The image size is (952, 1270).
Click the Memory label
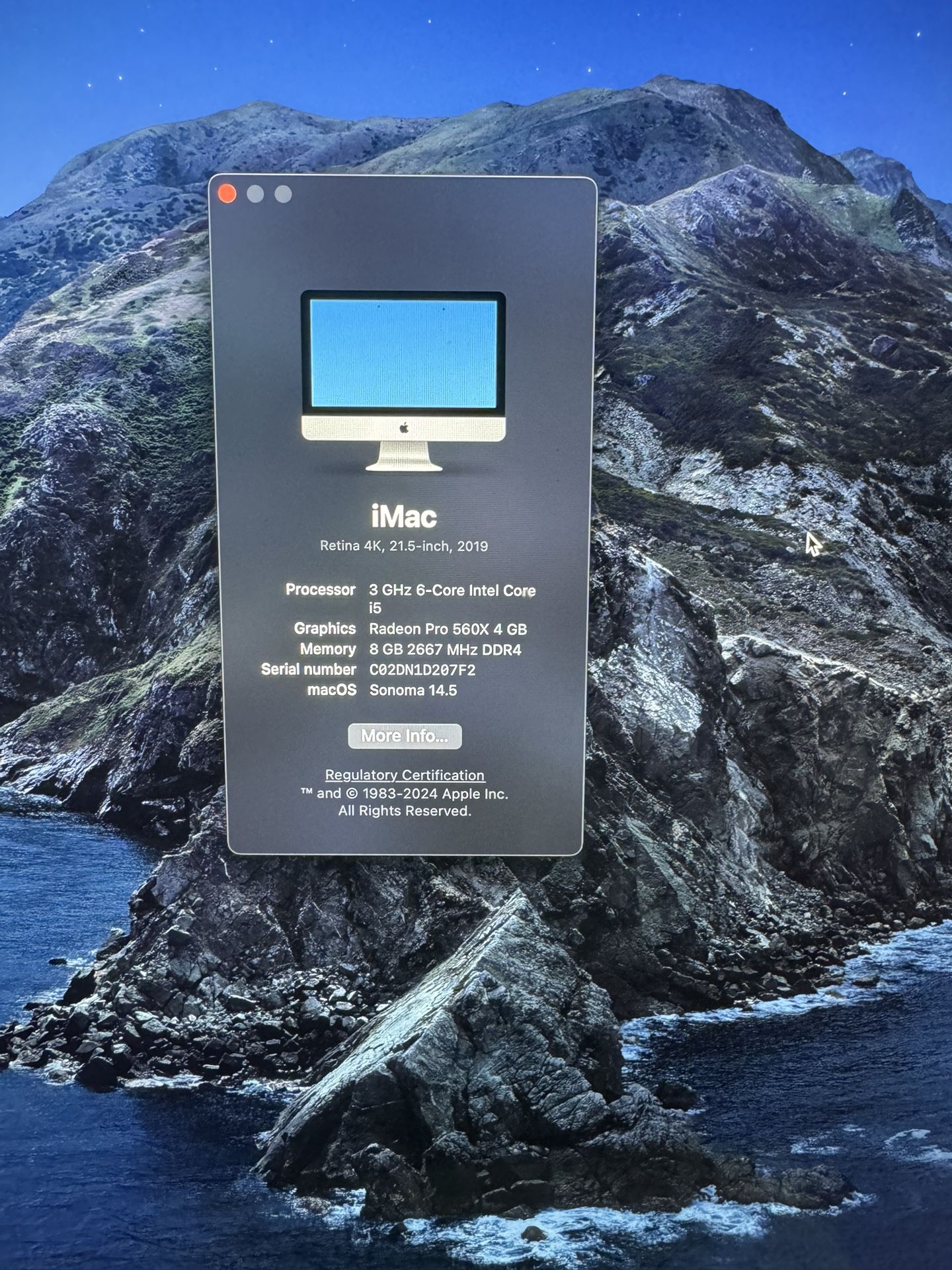pos(328,650)
